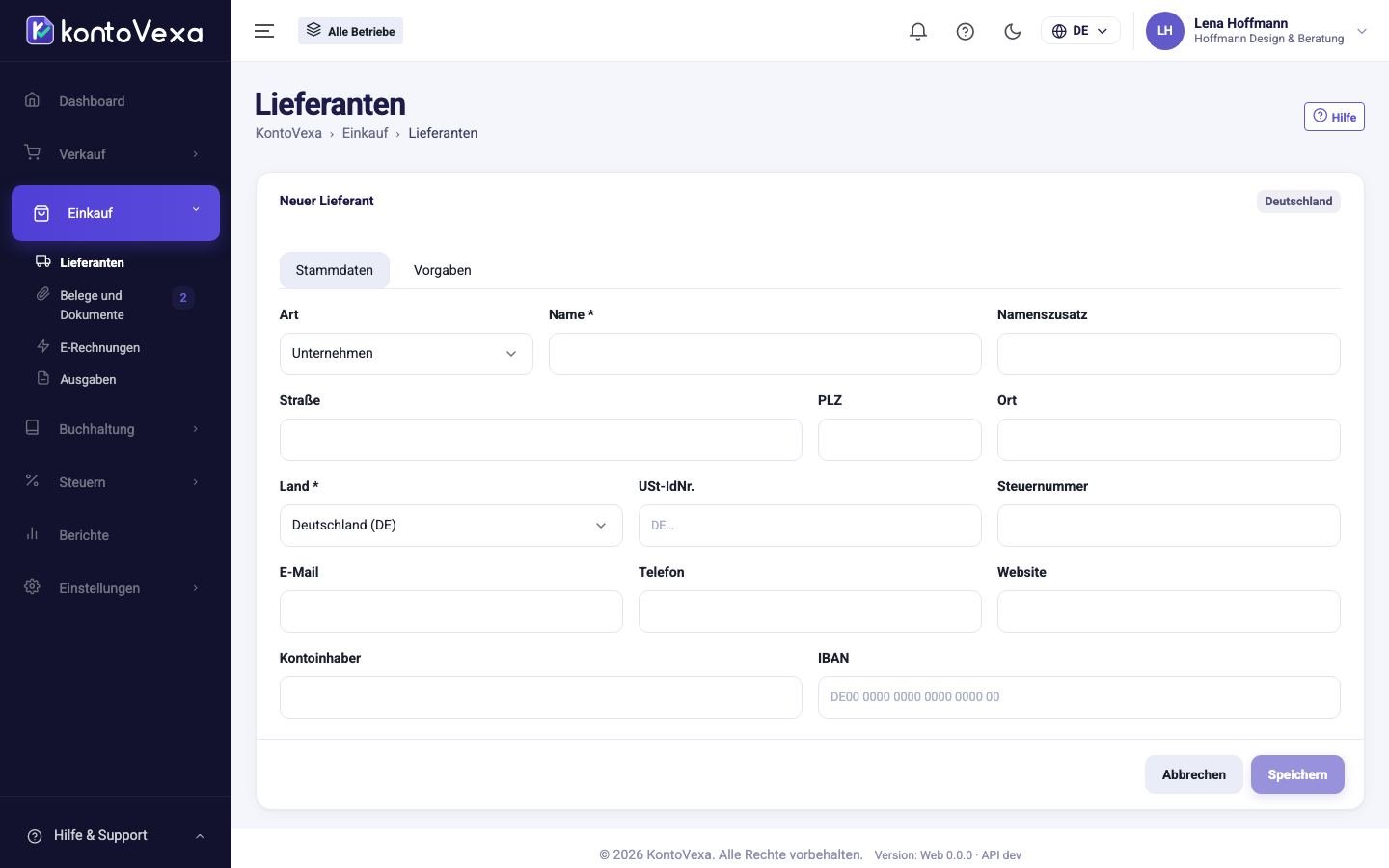
Task: Click the Dashboard home icon
Action: tap(33, 100)
